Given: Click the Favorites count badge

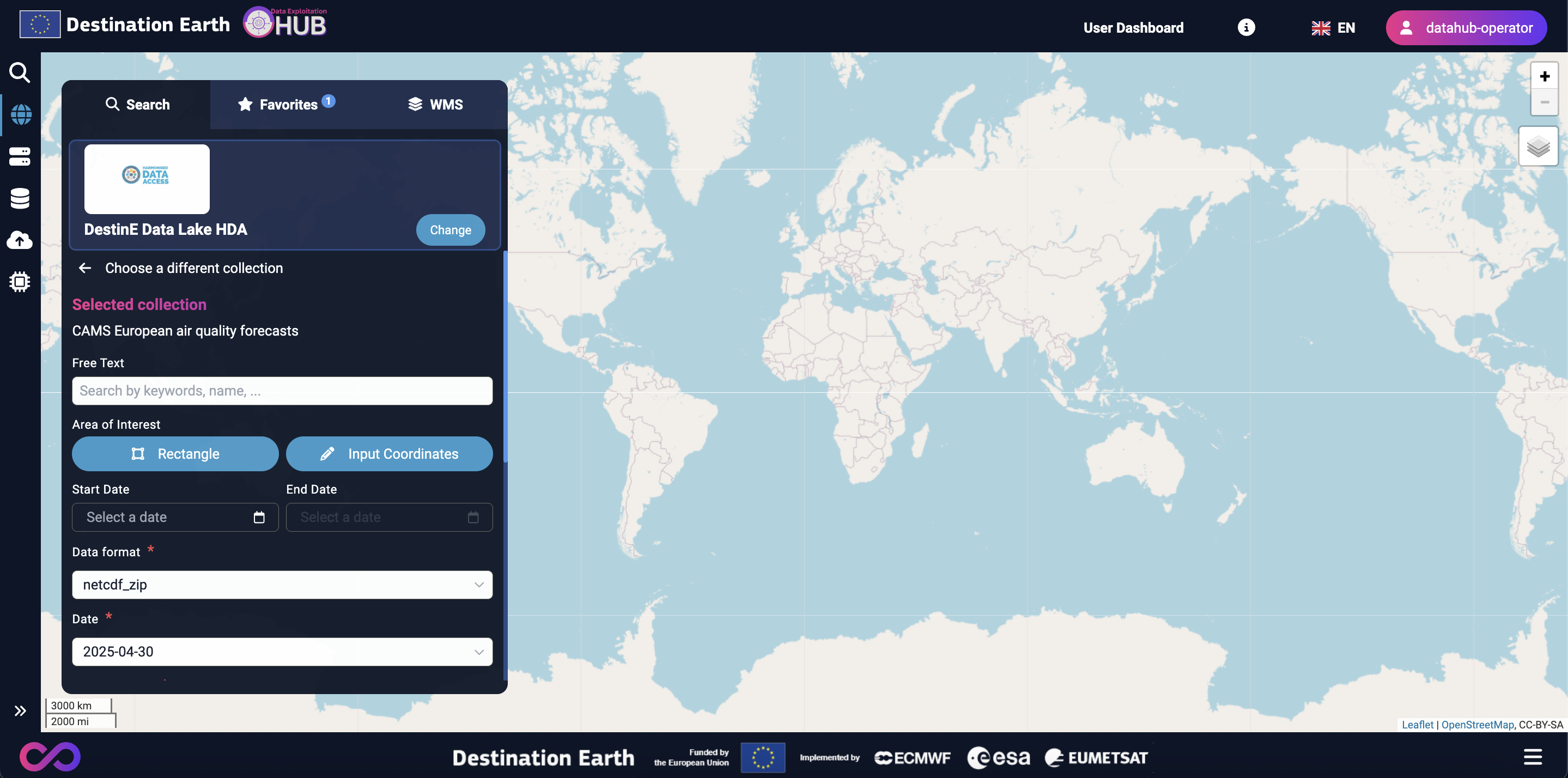Looking at the screenshot, I should point(328,101).
